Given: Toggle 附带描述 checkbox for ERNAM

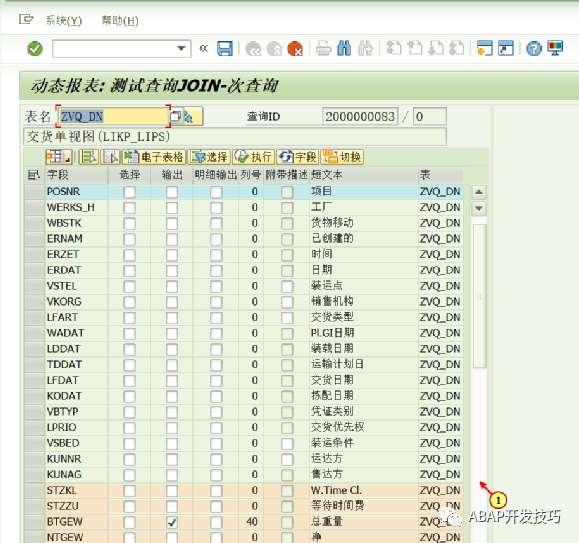Looking at the screenshot, I should (x=287, y=239).
